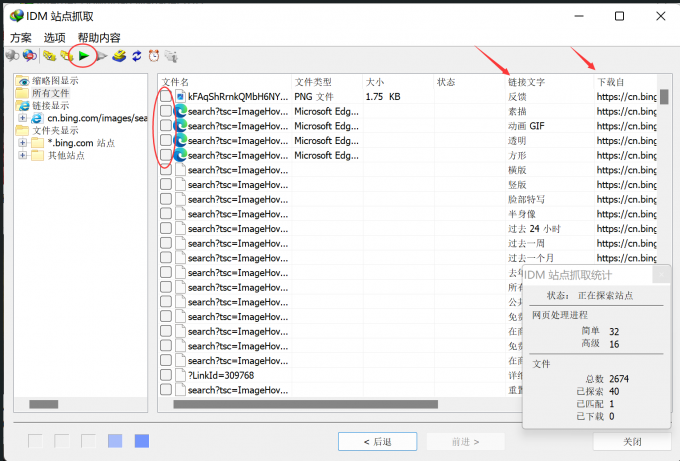Click the PNG file icon of kFAqShRrnkQMbH6NY
680x461 pixels.
click(180, 97)
